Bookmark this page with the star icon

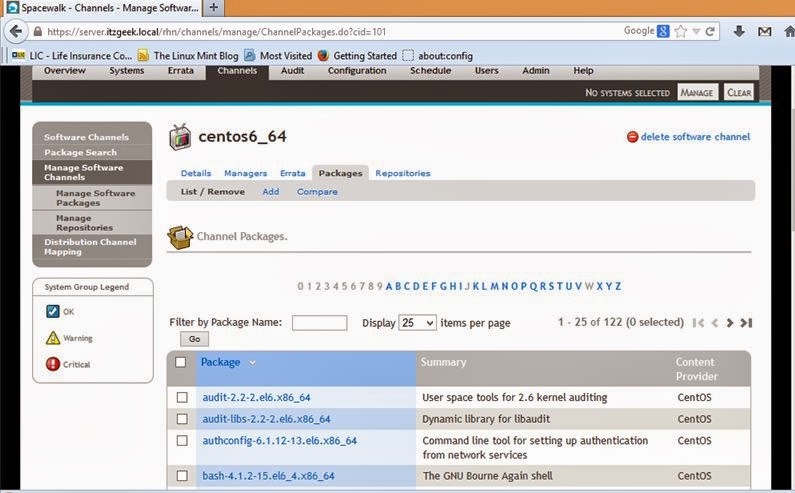pyautogui.click(x=681, y=31)
